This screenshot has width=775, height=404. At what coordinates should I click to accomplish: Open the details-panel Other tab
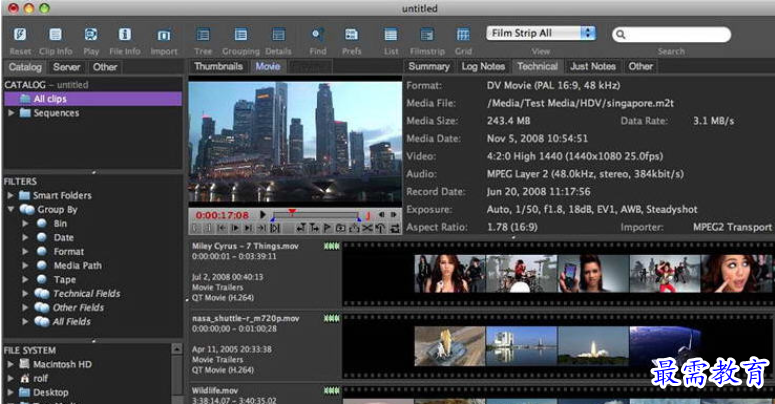point(641,66)
